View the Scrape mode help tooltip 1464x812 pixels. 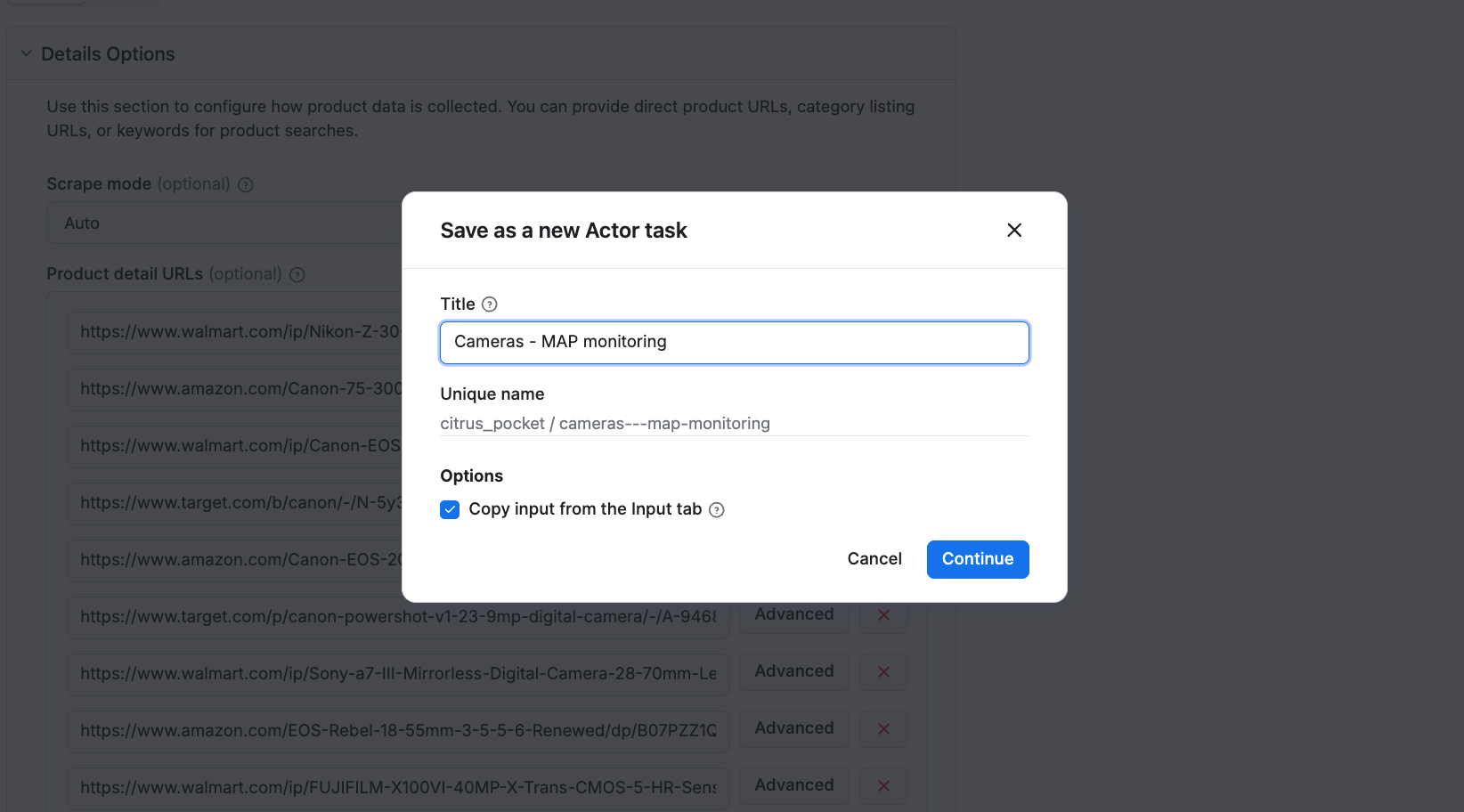[246, 184]
